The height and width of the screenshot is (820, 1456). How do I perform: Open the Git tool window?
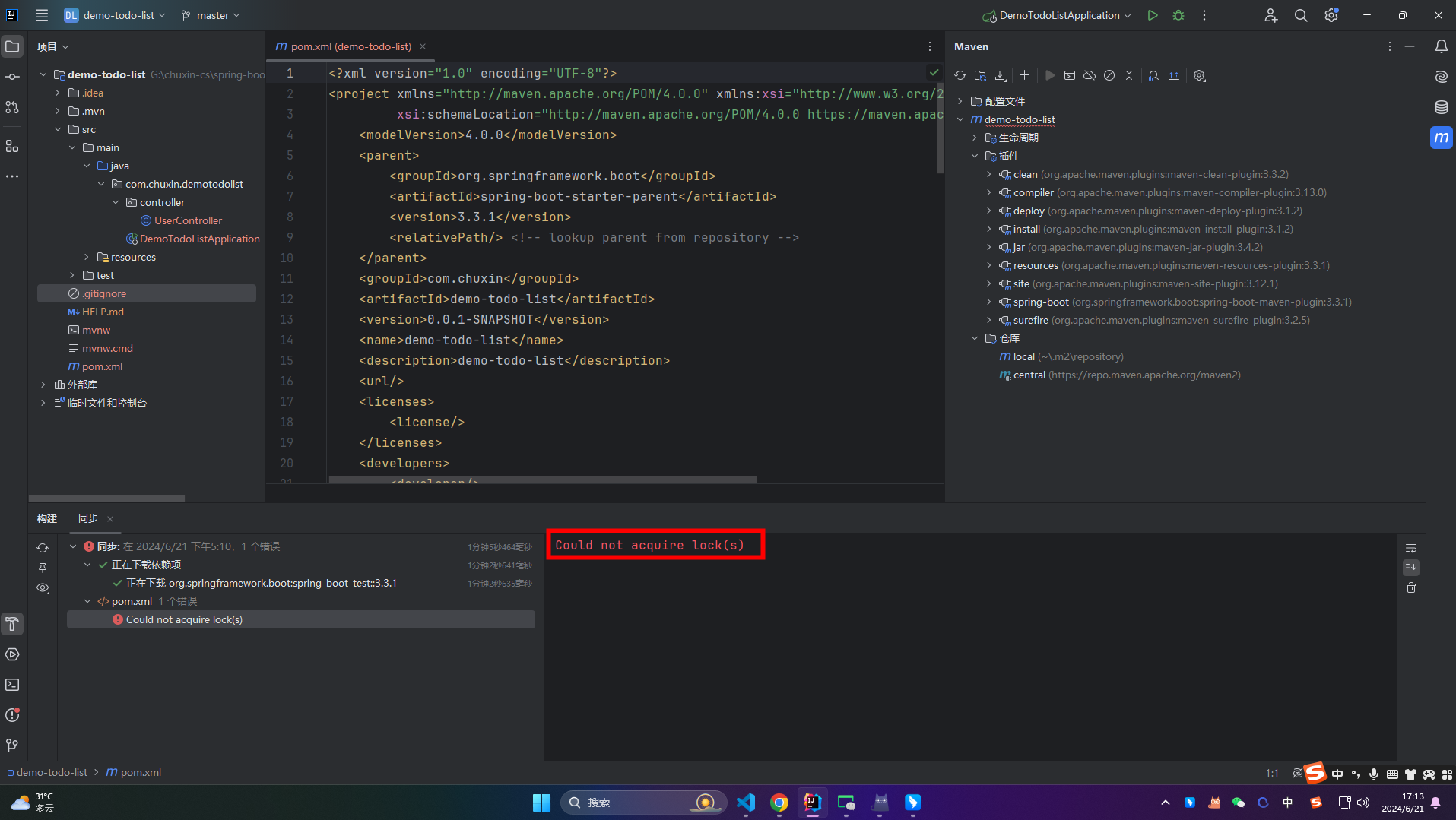[12, 746]
